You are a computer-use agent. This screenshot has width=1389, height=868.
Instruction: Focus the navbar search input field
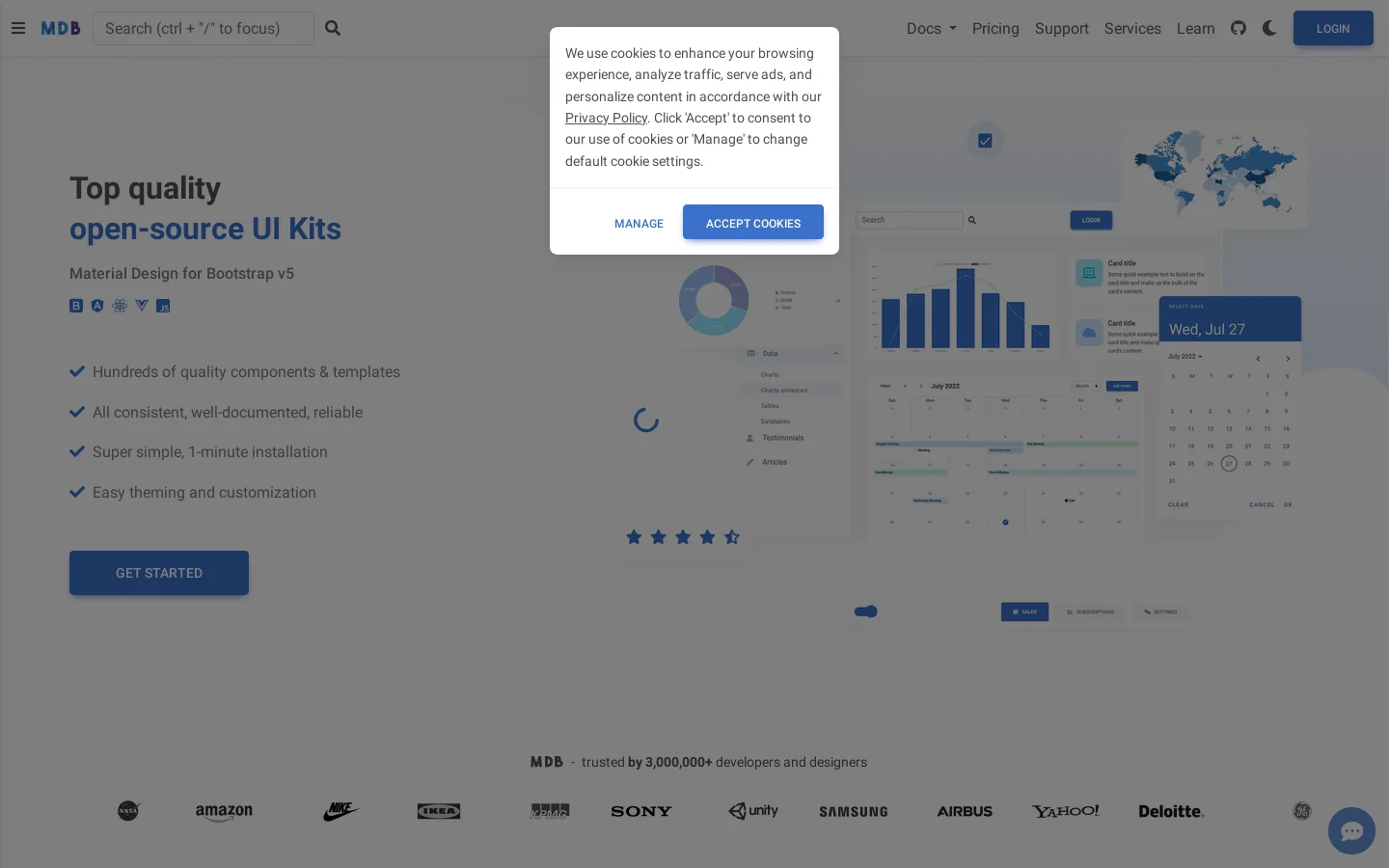[x=204, y=28]
